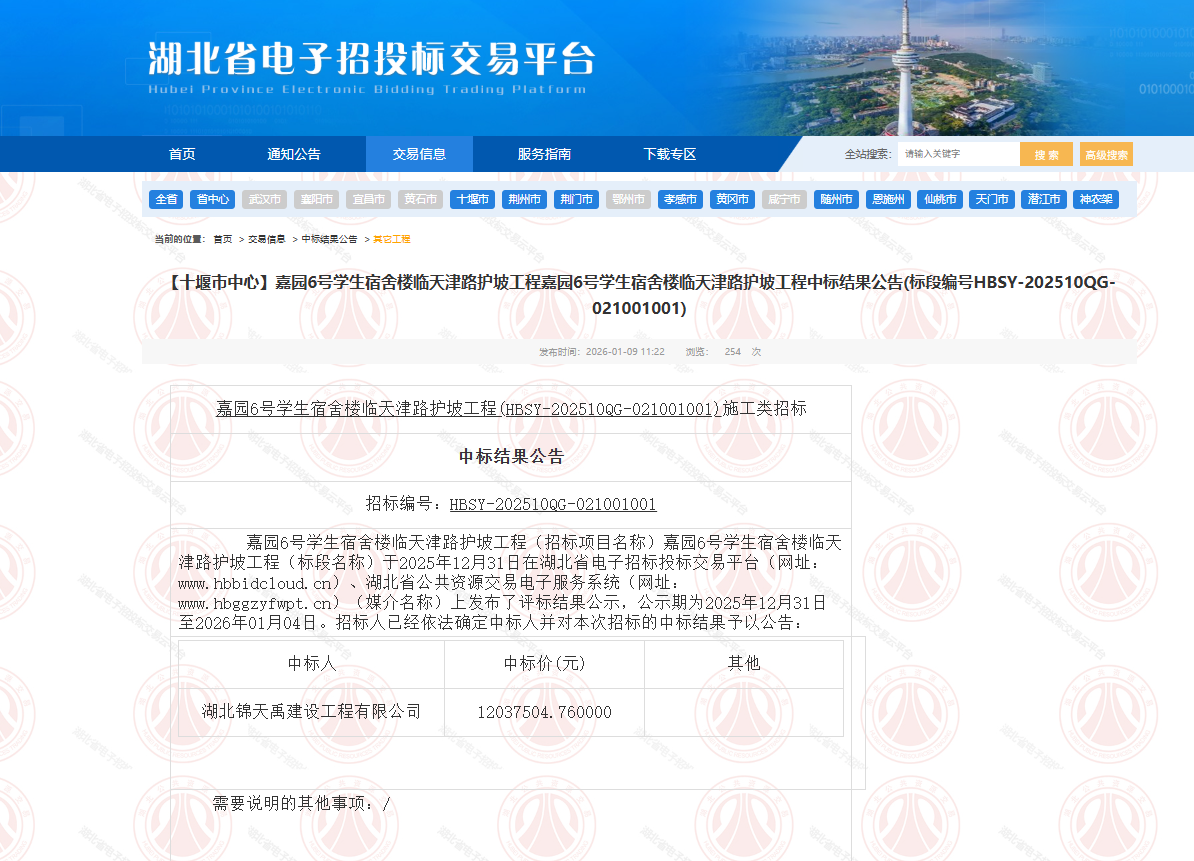Click the orange 其它工程 breadcrumb link
1194x861 pixels.
[x=392, y=239]
